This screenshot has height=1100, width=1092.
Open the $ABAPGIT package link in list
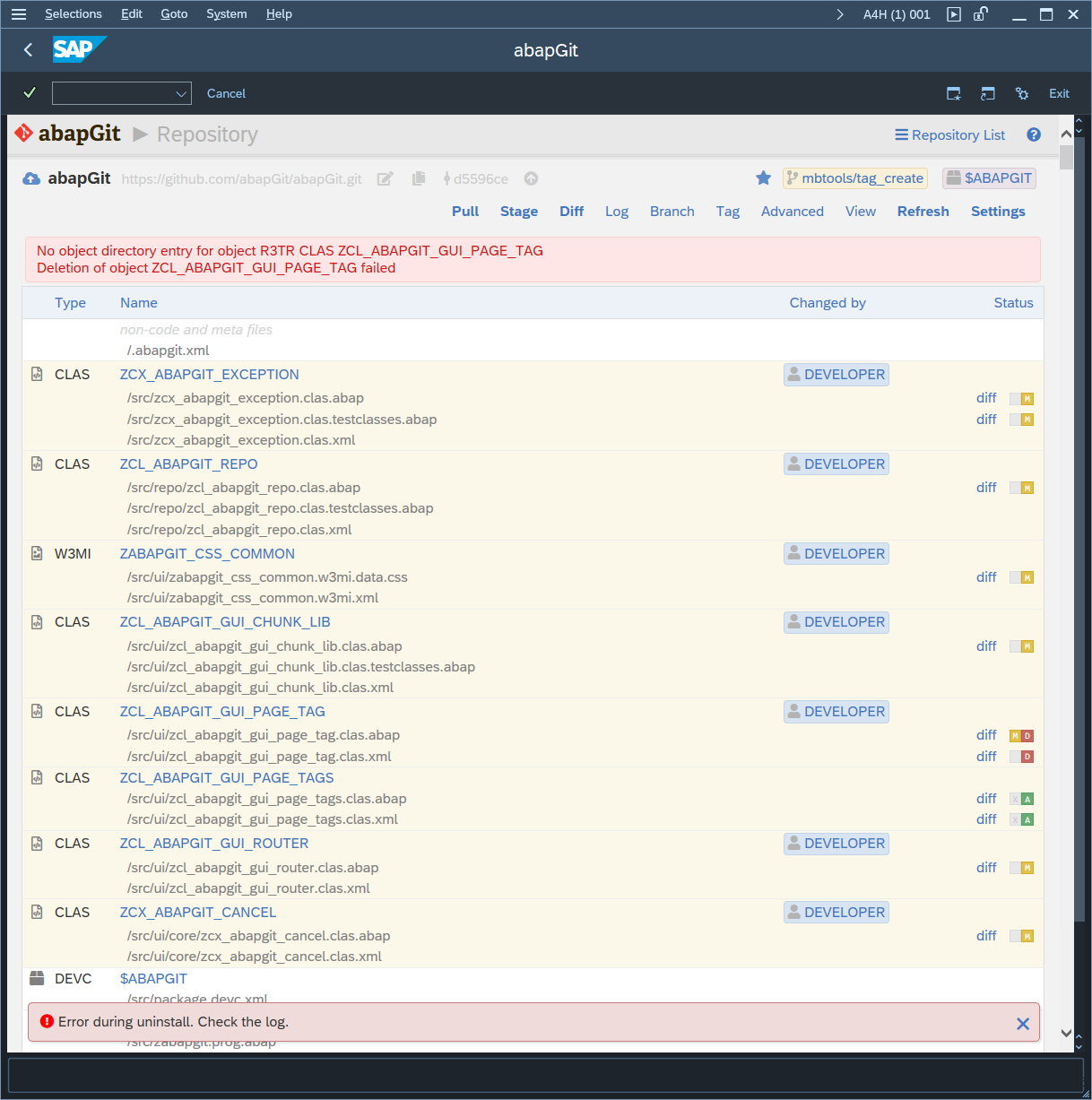tap(153, 979)
